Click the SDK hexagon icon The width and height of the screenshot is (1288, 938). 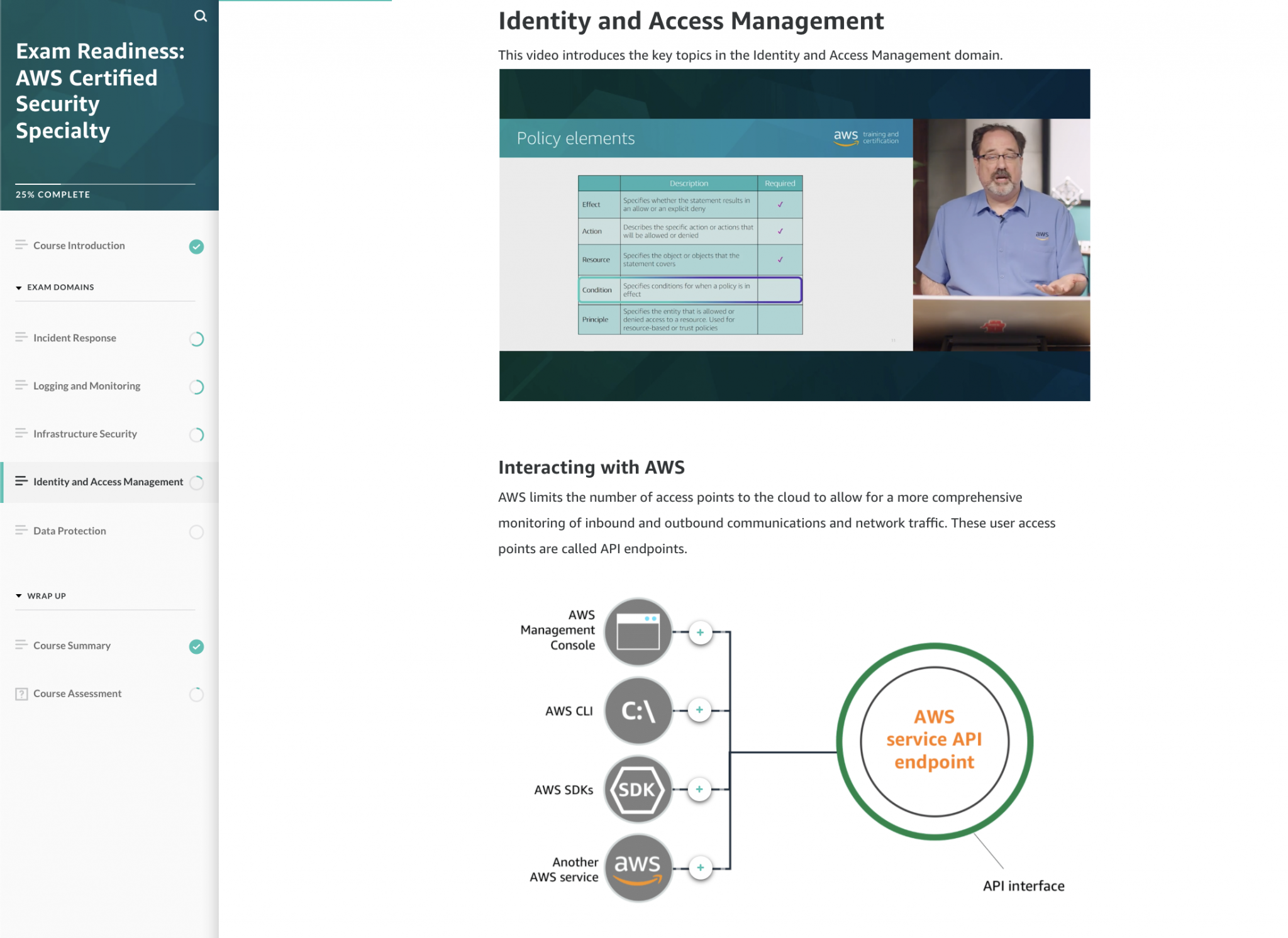coord(638,790)
